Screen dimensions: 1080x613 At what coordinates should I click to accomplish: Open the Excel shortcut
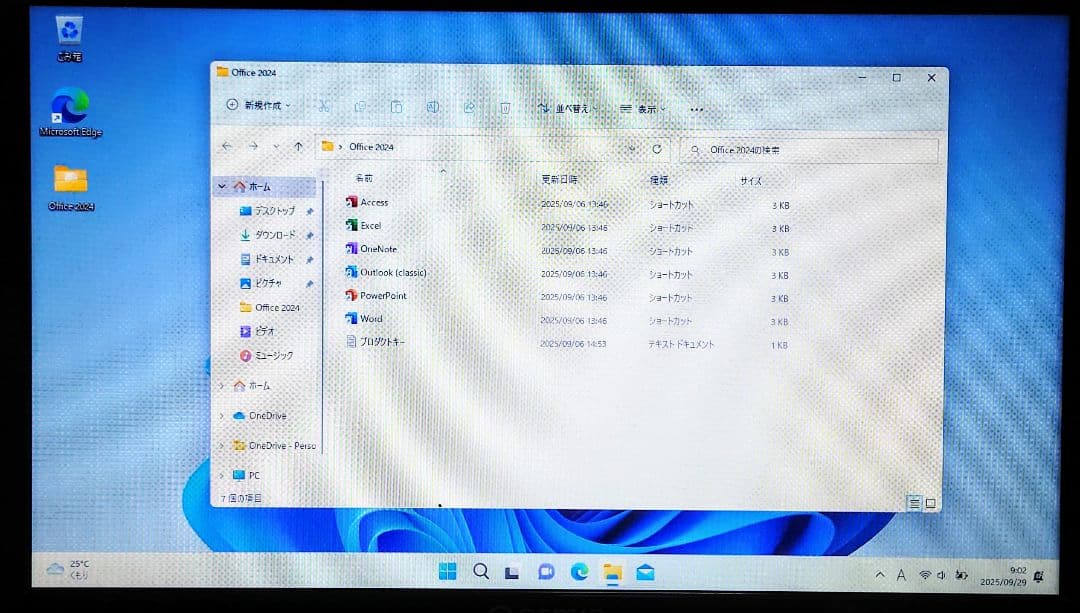pos(369,225)
